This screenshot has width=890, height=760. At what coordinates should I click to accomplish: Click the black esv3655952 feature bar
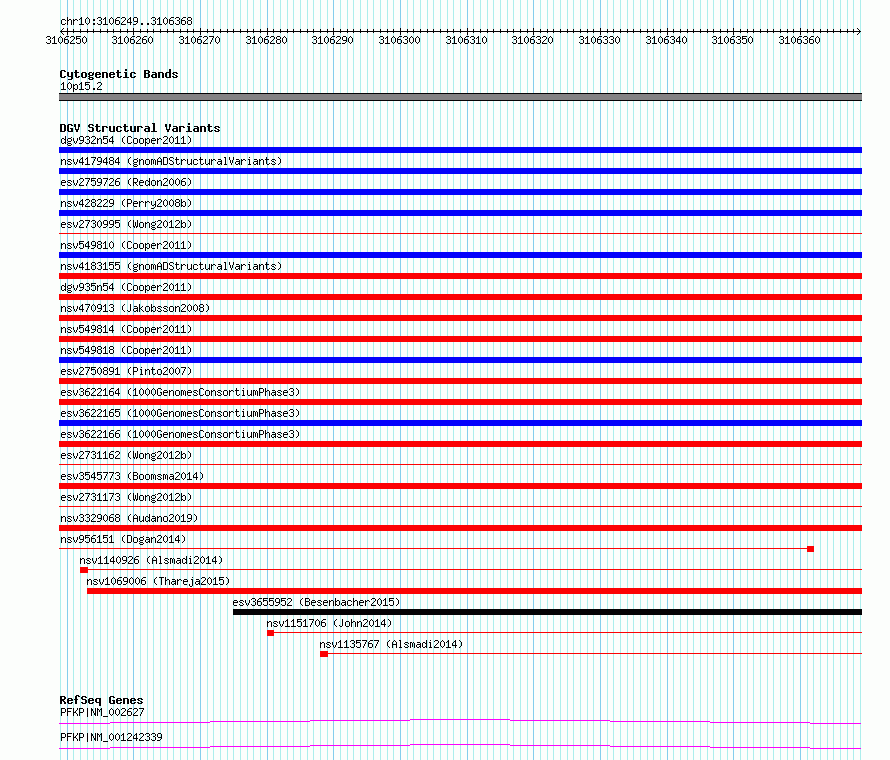547,612
